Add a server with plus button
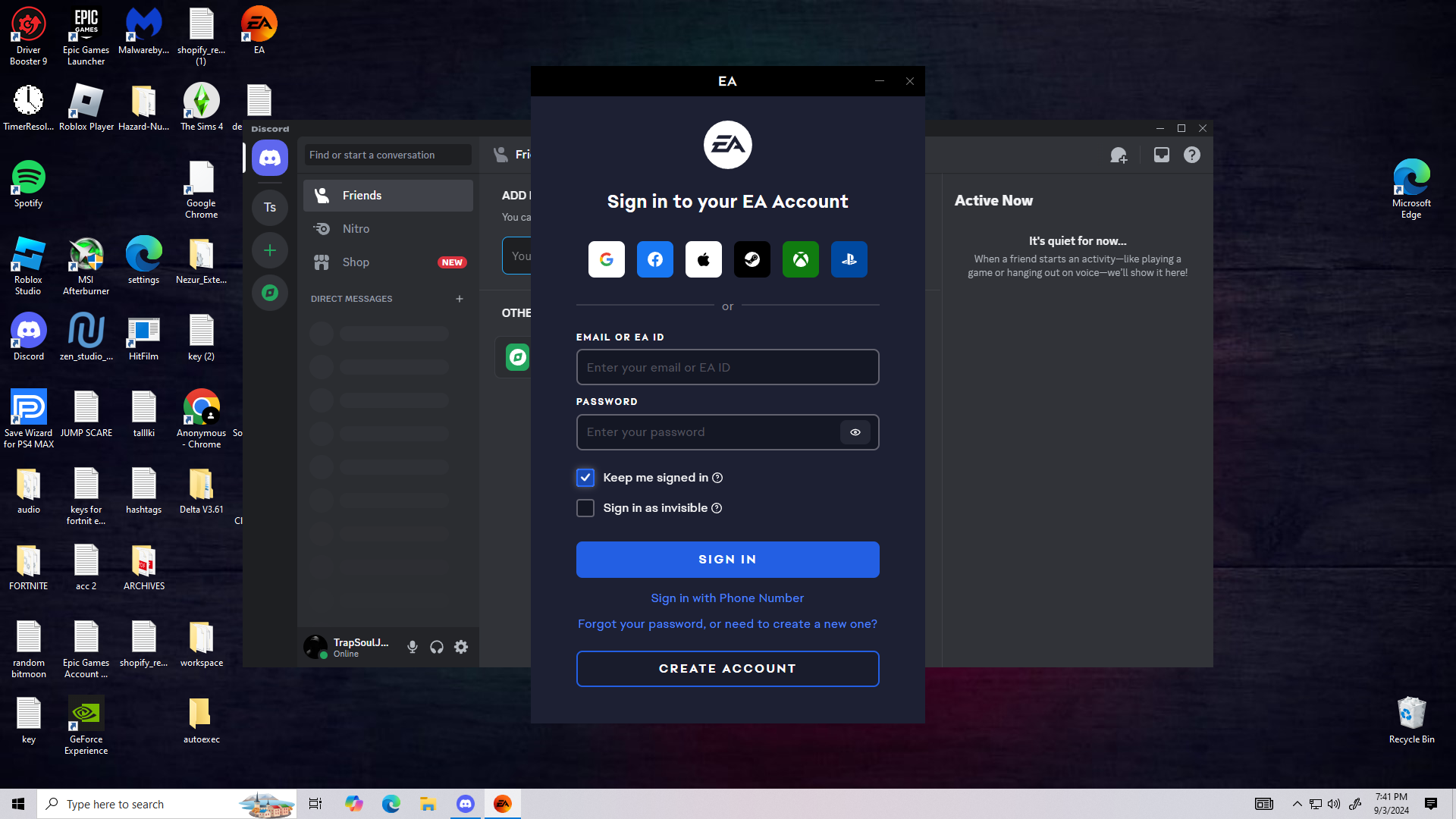This screenshot has height=819, width=1456. pyautogui.click(x=270, y=250)
